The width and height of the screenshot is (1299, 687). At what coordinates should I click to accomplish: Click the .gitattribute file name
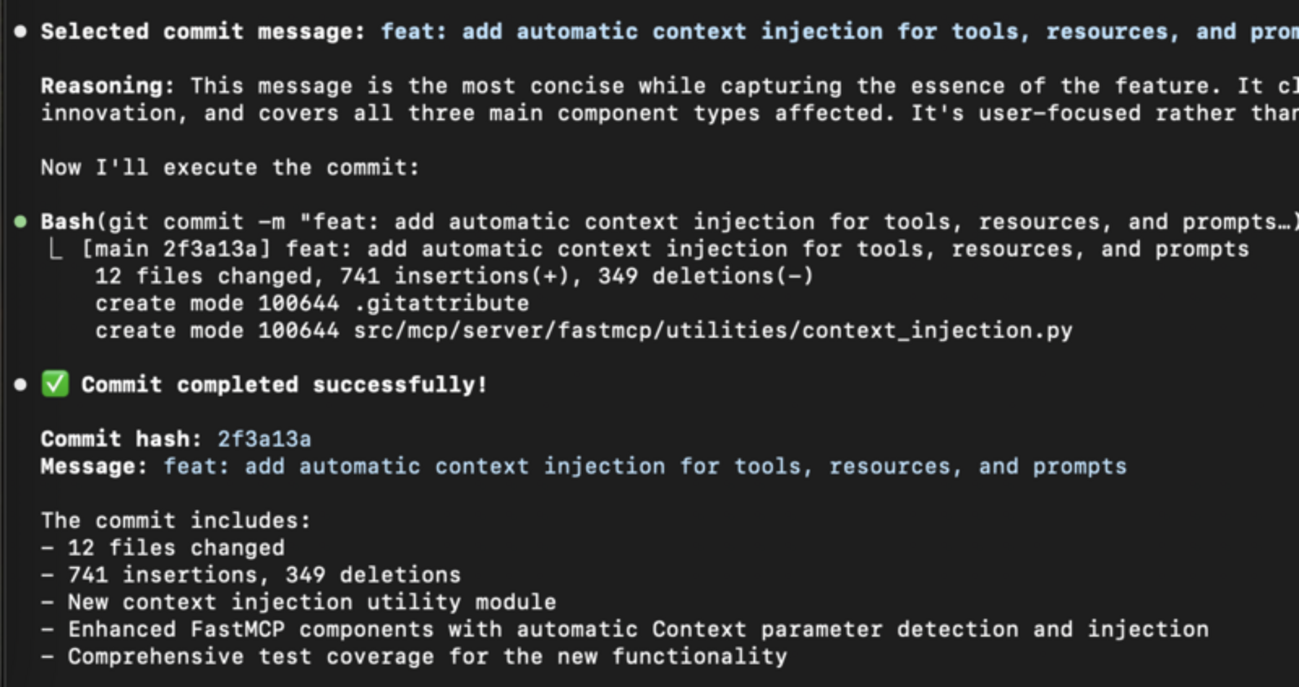coord(441,303)
